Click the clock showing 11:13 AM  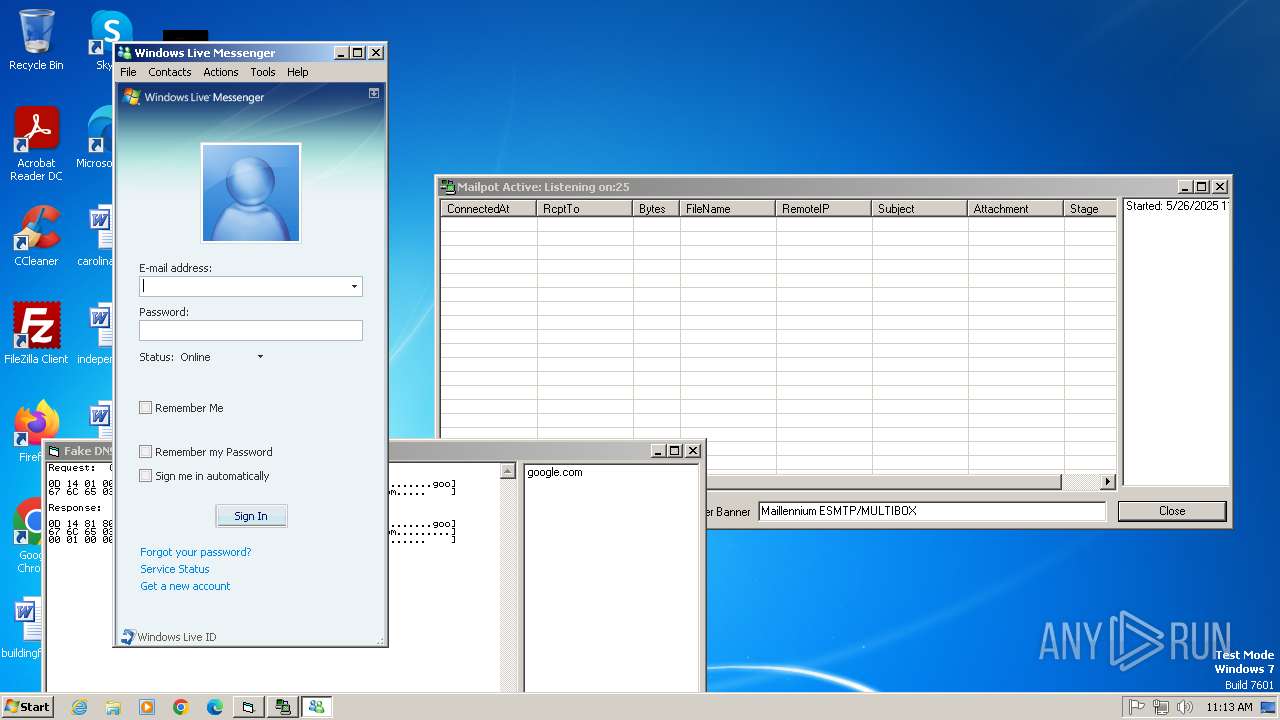point(1229,707)
